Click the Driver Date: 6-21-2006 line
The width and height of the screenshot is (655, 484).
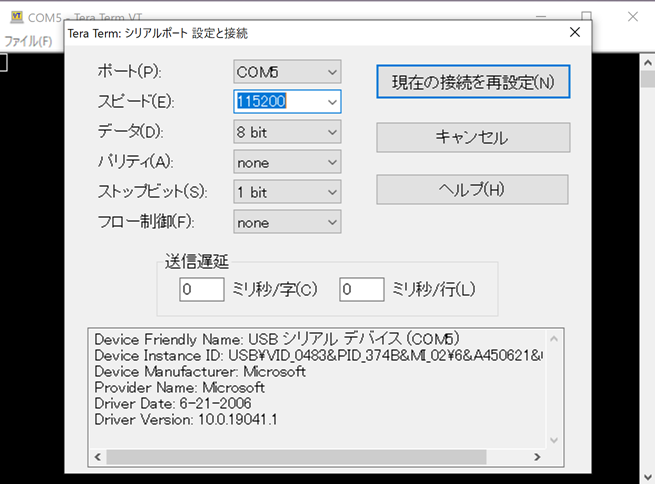tap(173, 403)
